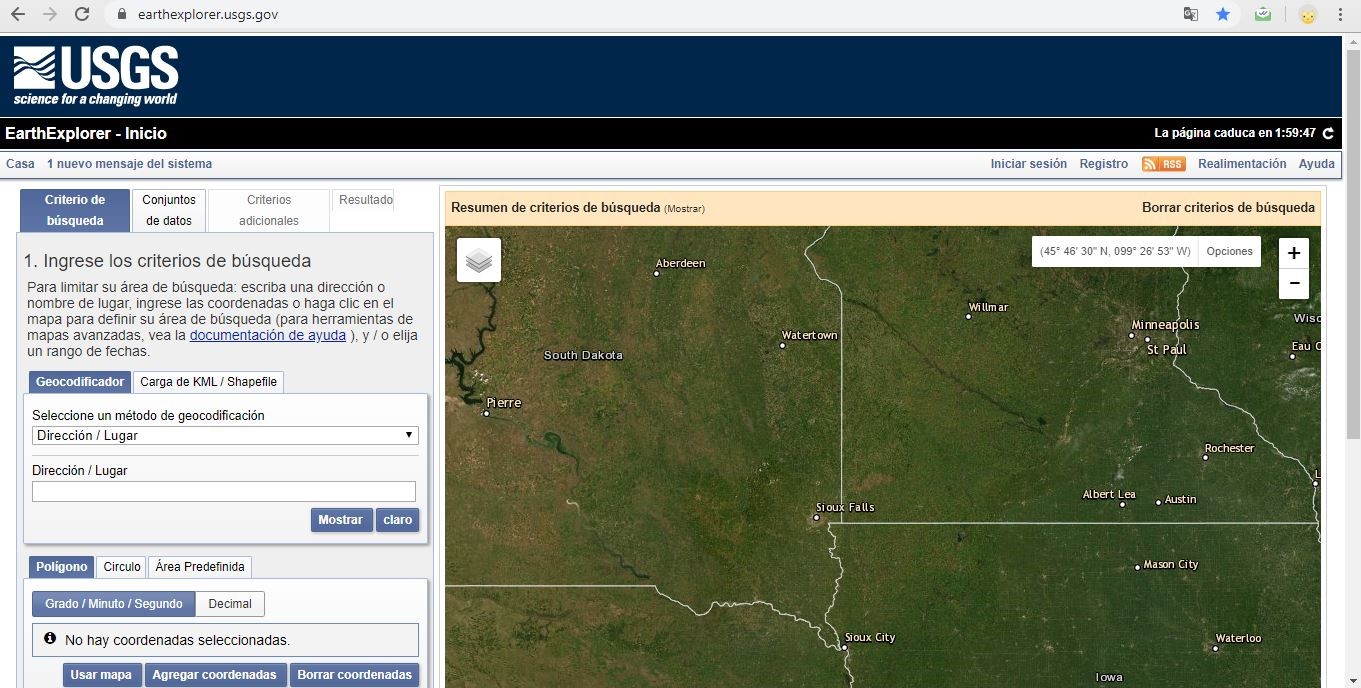Reload the page in the browser
Viewport: 1361px width, 688px height.
82,15
